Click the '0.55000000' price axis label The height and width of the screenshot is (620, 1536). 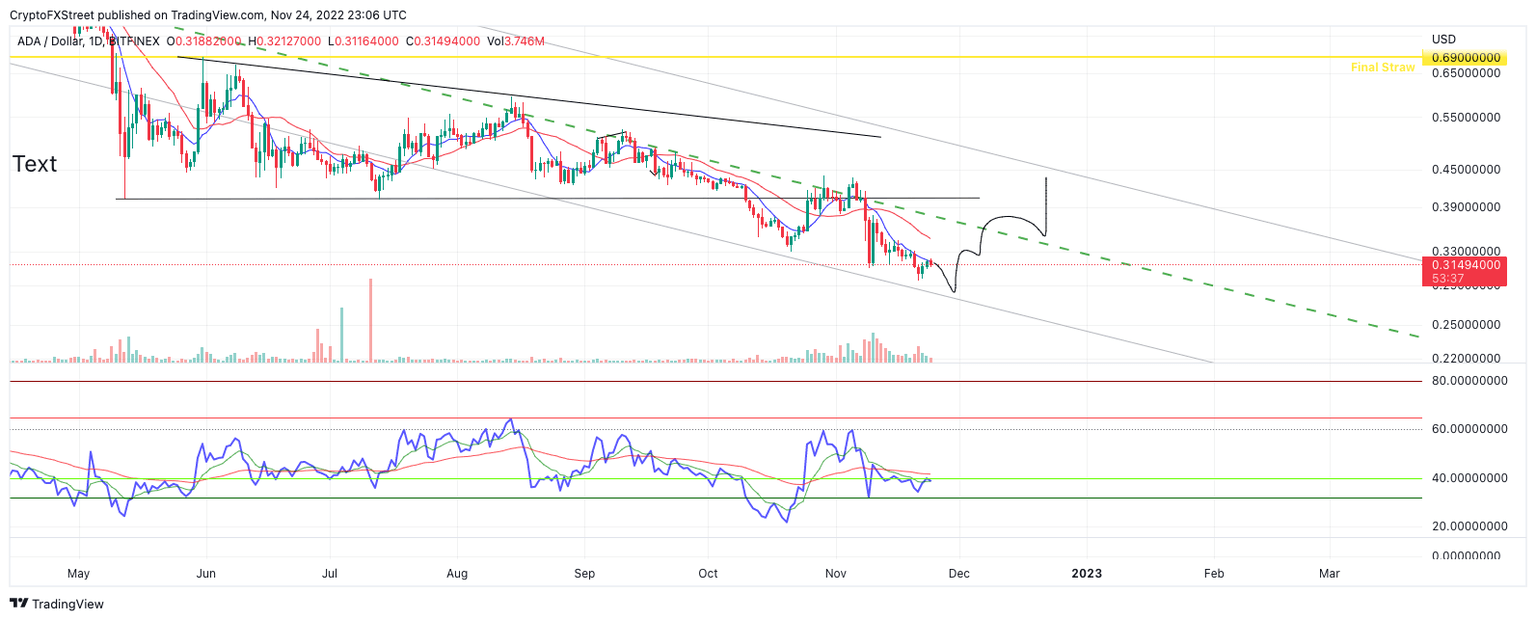[x=1466, y=118]
